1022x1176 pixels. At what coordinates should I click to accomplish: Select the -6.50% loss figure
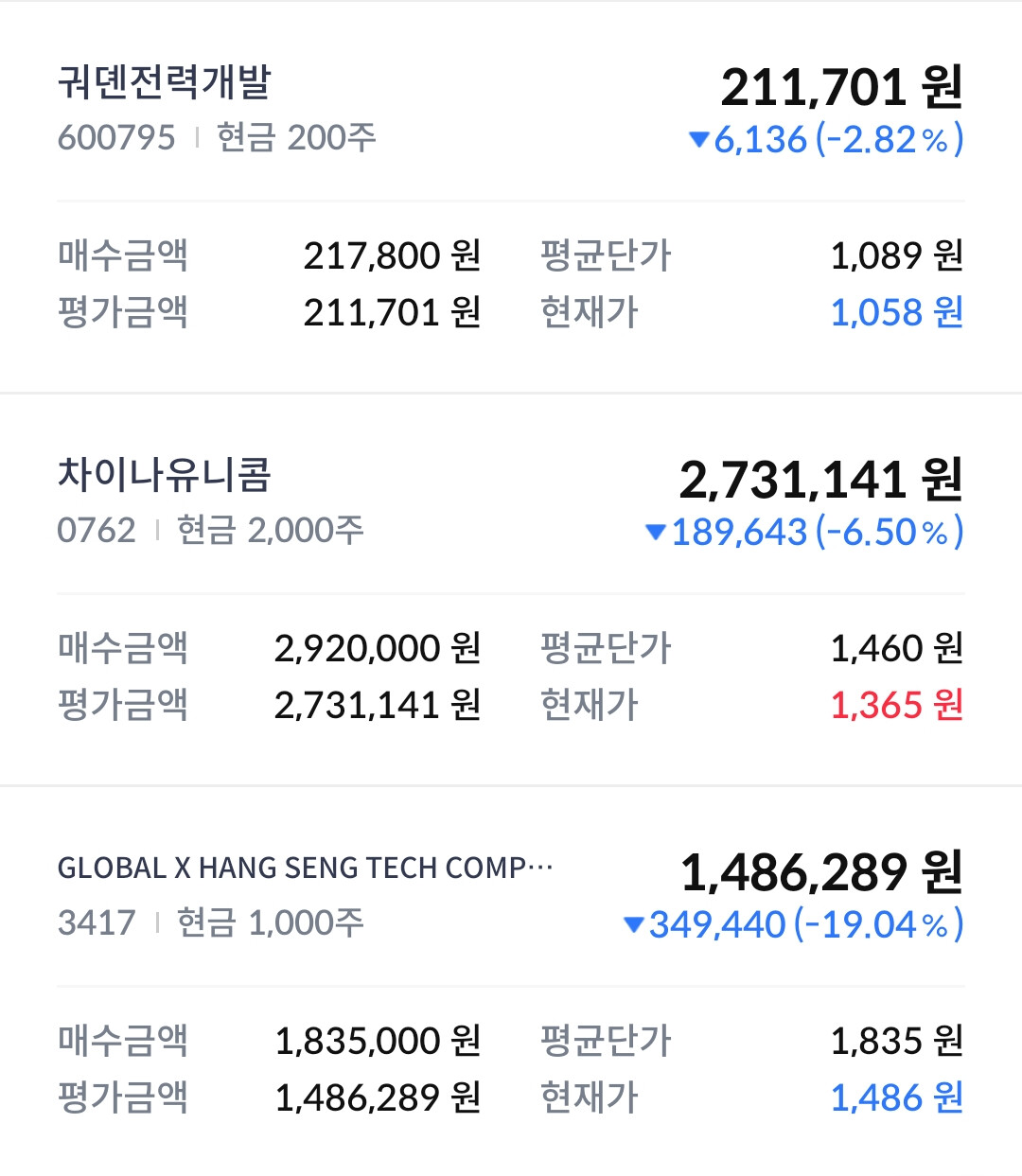(890, 533)
